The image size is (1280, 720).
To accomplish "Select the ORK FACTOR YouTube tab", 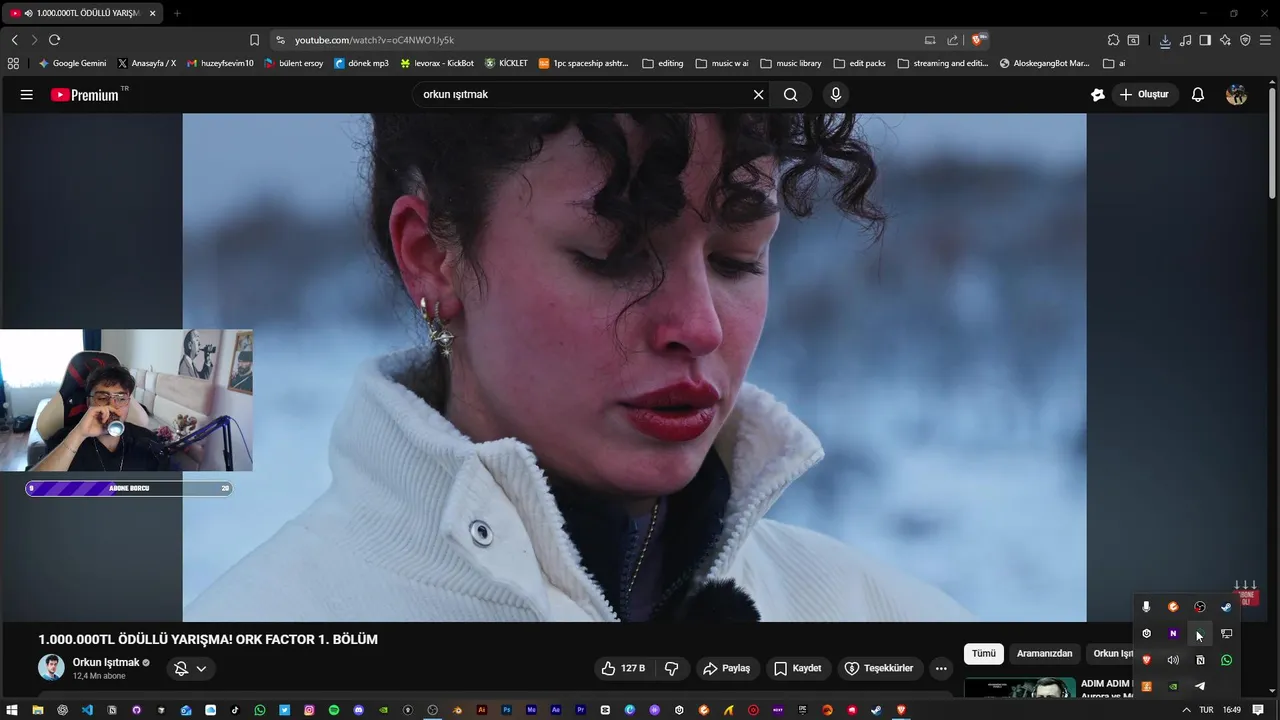I will point(80,13).
